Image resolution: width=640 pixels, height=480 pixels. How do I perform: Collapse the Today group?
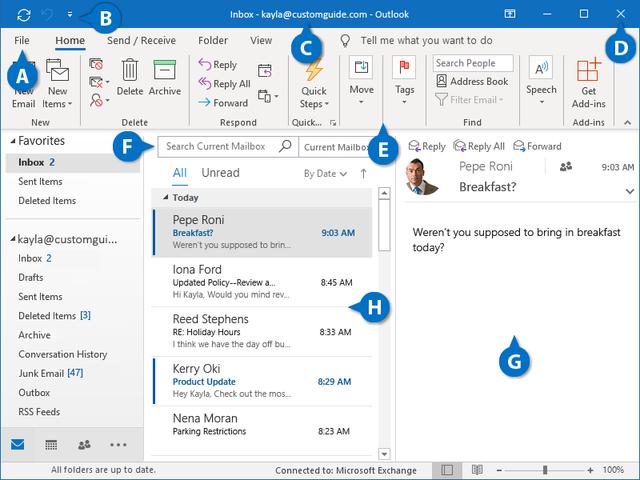point(165,198)
